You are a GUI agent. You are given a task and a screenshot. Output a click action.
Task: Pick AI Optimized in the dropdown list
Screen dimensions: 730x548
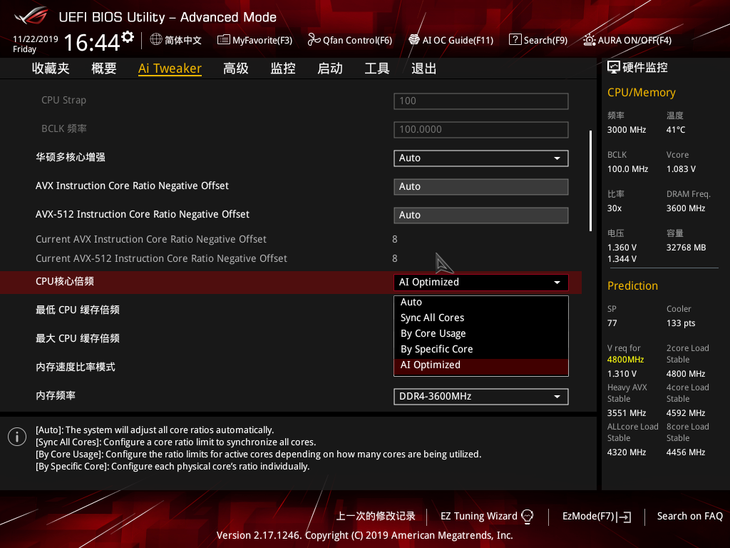pyautogui.click(x=481, y=365)
